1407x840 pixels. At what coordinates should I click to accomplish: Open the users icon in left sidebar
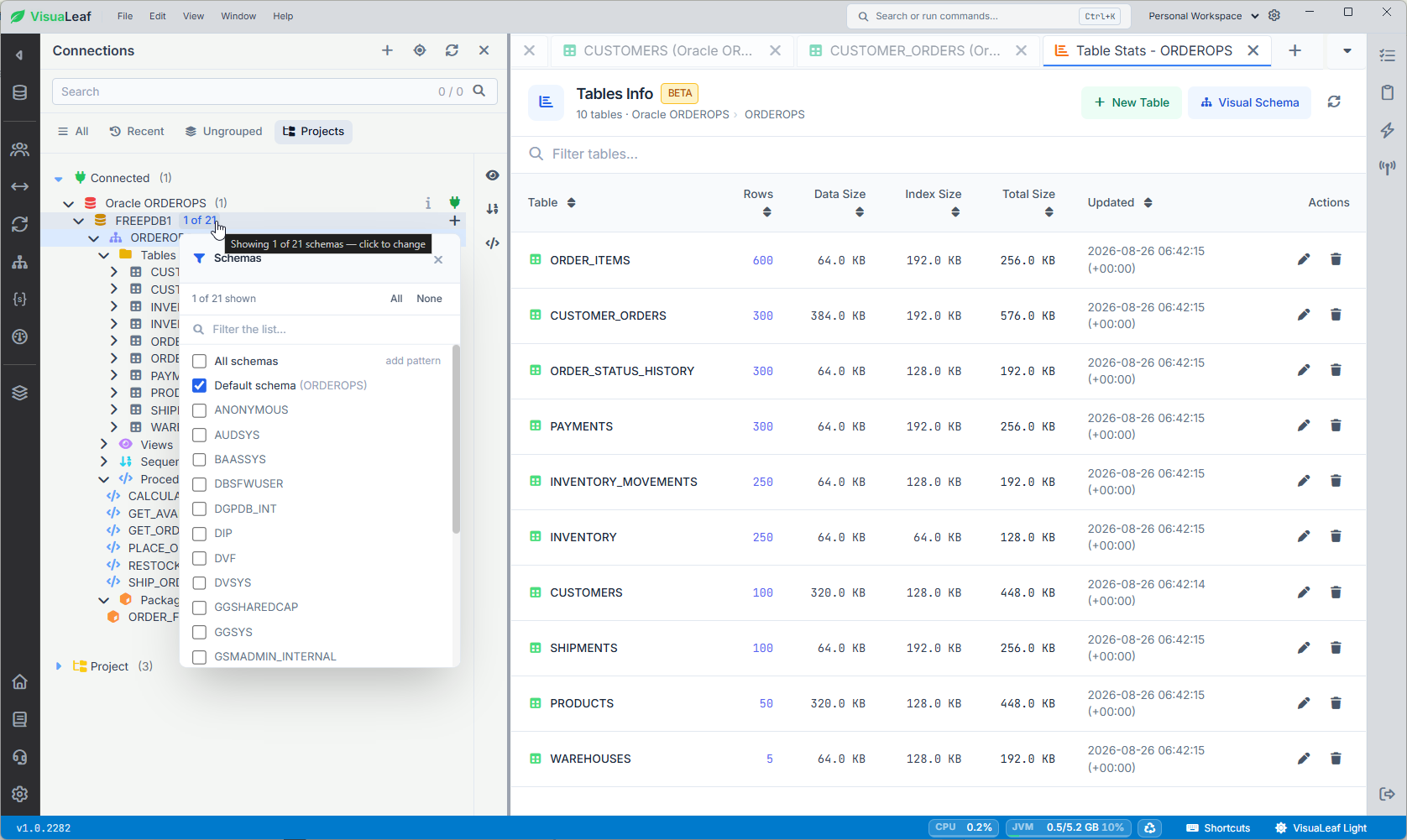point(20,149)
